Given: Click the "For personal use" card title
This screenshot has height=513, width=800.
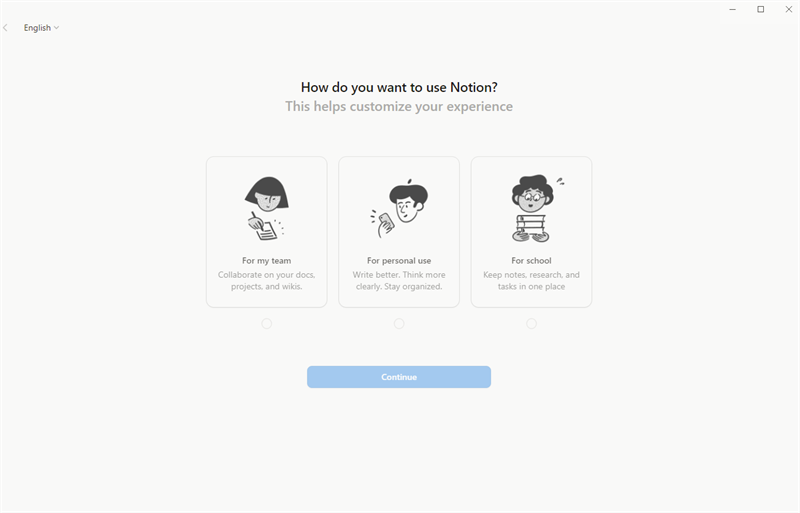Looking at the screenshot, I should coord(399,261).
